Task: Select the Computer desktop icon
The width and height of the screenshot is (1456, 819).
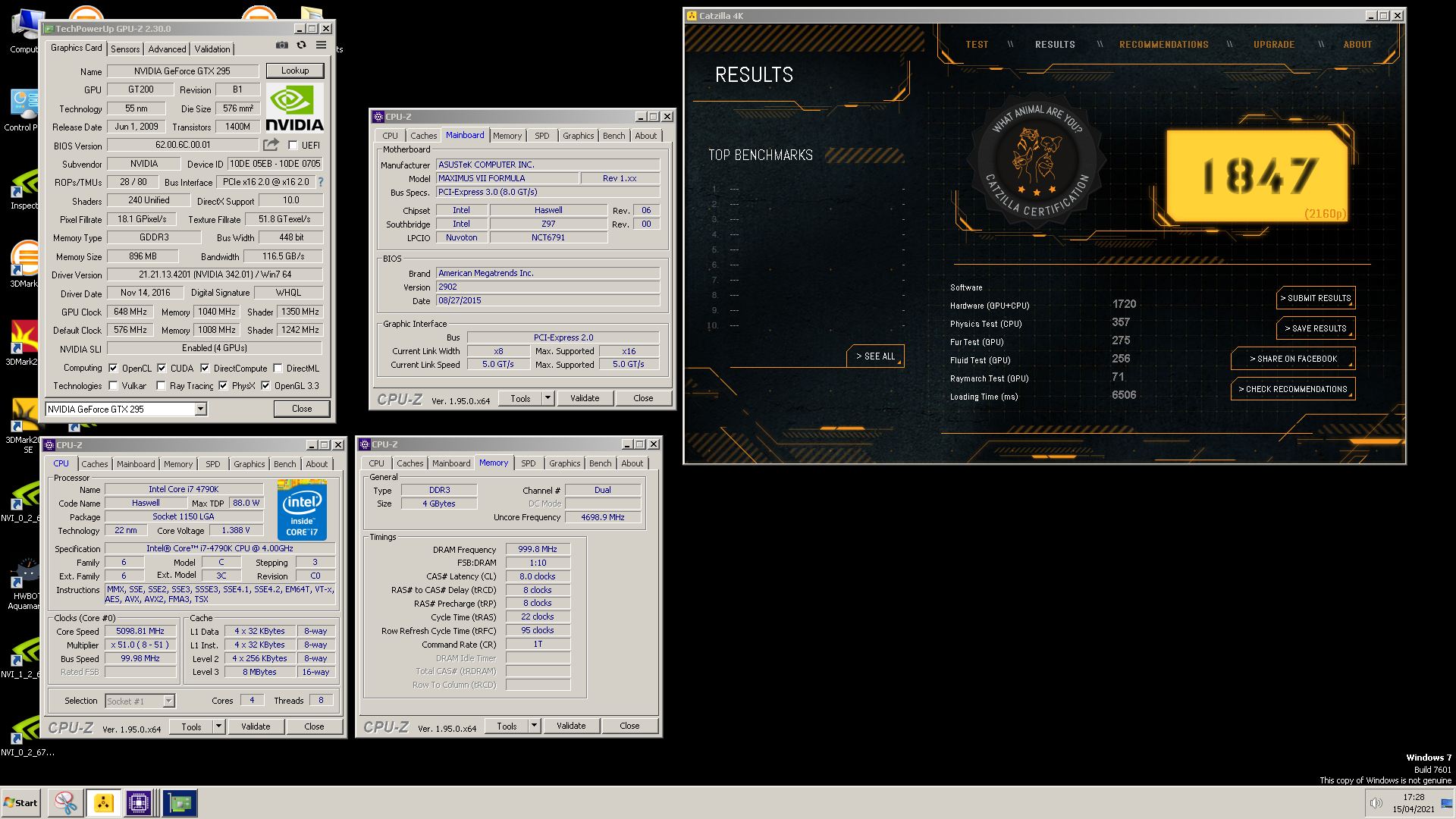Action: [x=25, y=31]
